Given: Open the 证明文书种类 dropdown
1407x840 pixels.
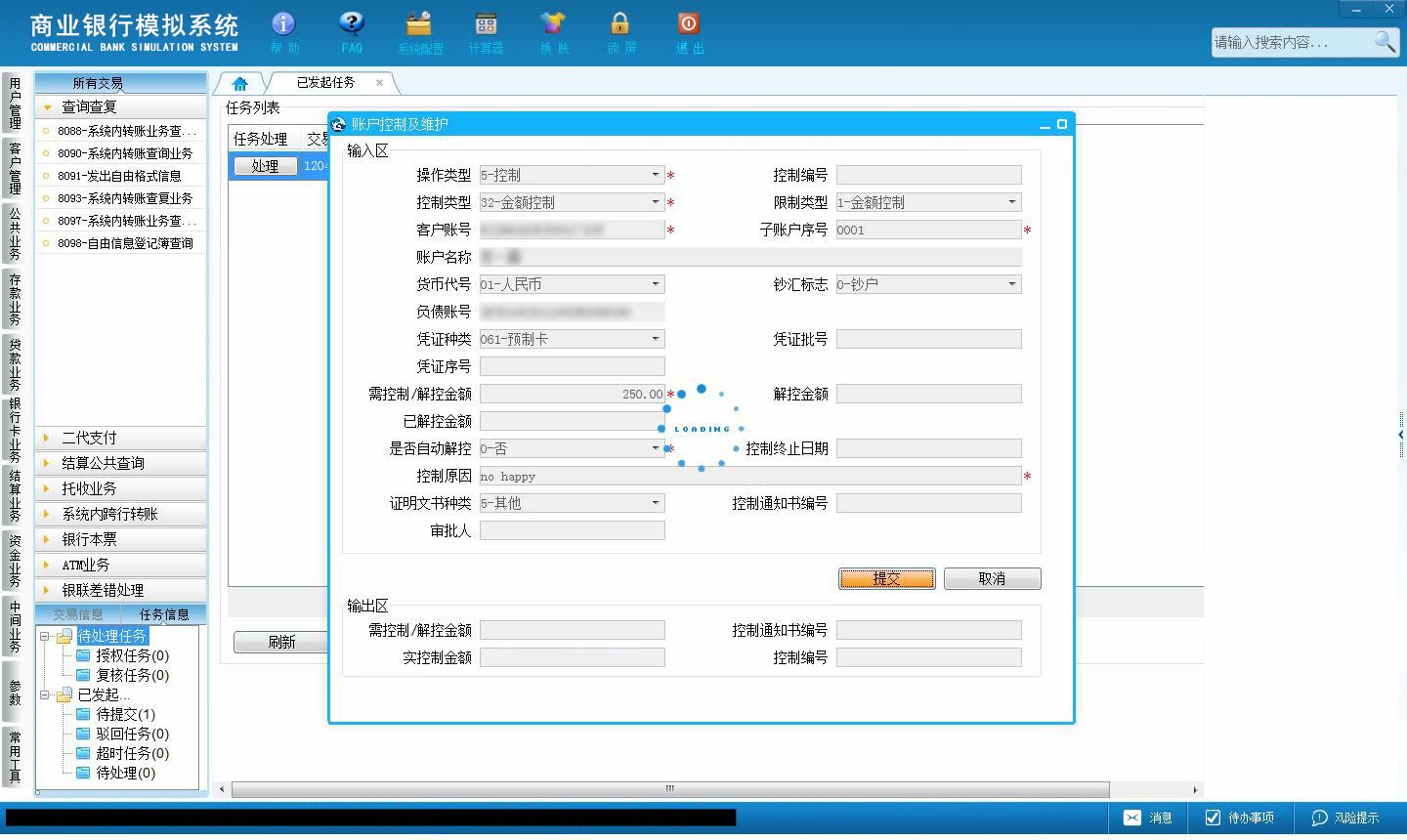Looking at the screenshot, I should [x=656, y=503].
